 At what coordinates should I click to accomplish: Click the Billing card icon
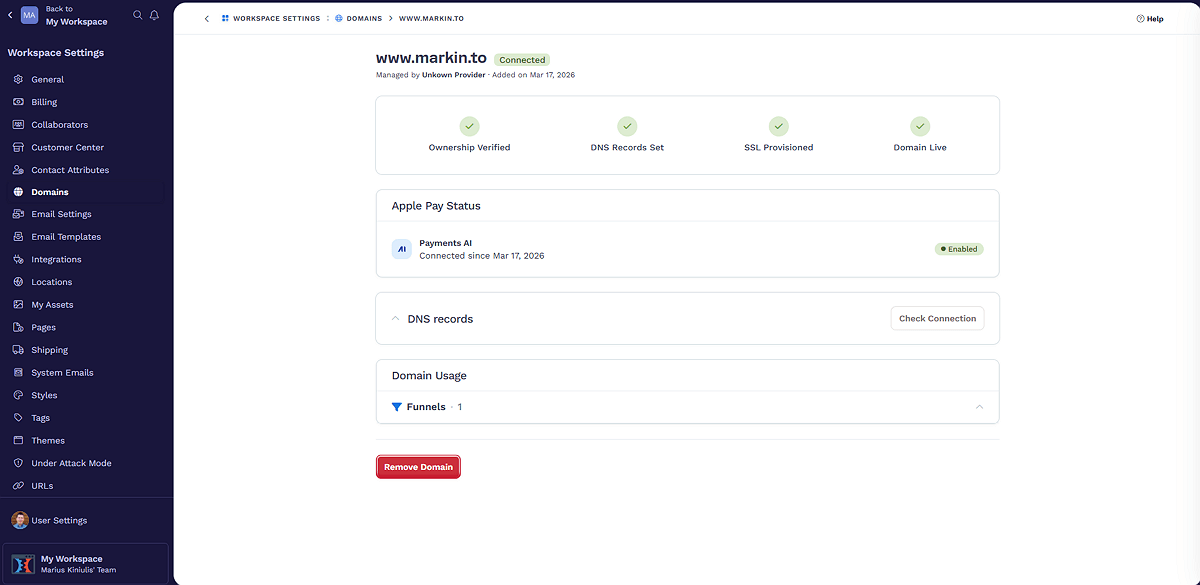pyautogui.click(x=19, y=102)
